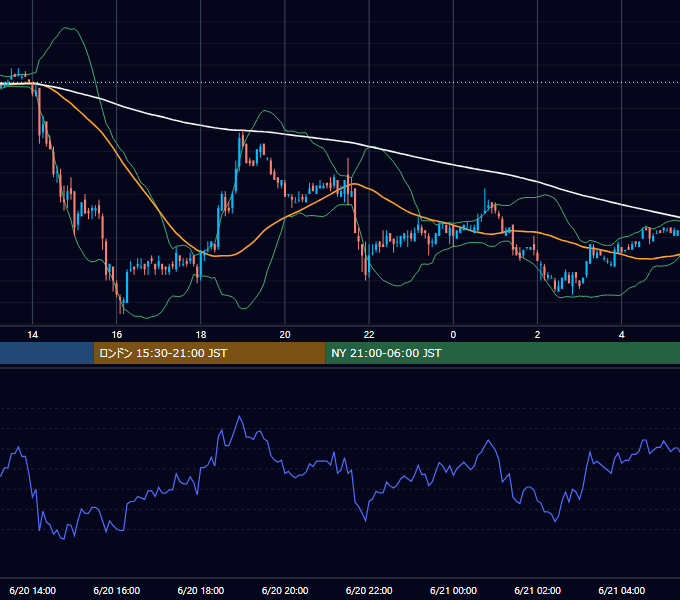This screenshot has width=680, height=600.
Task: Click the 6/20 16:00 date label
Action: tap(117, 590)
